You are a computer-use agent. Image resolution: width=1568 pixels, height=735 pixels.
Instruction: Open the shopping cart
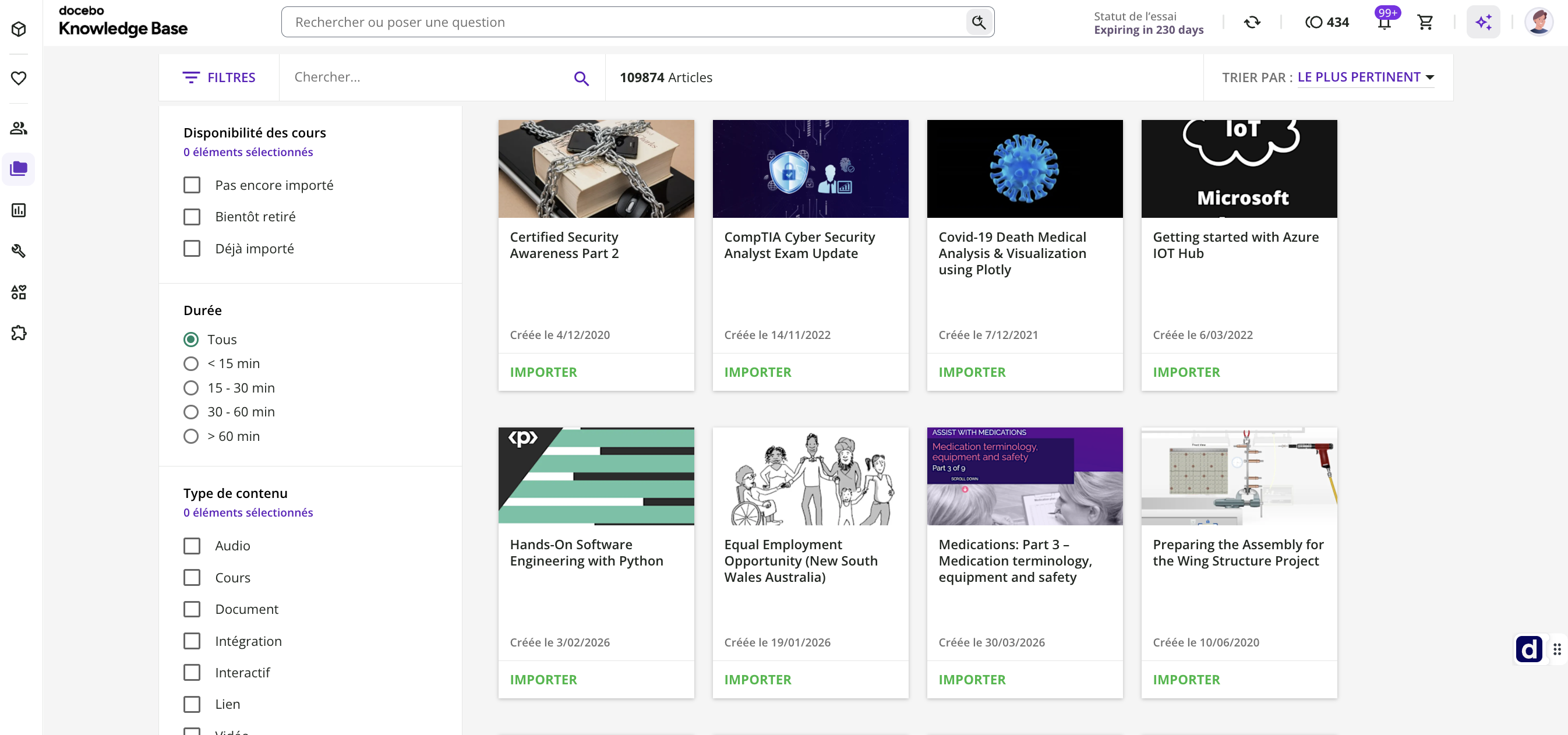coord(1425,22)
